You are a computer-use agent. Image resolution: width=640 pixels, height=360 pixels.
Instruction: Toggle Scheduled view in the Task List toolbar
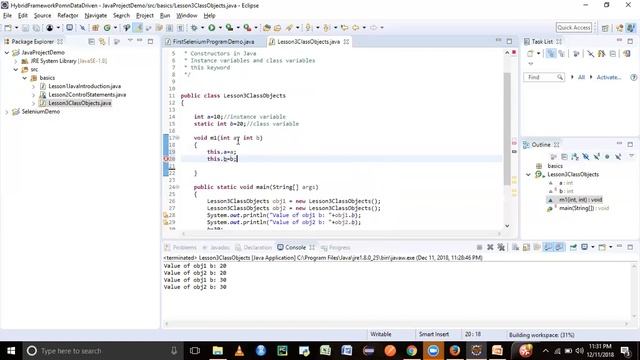[562, 53]
